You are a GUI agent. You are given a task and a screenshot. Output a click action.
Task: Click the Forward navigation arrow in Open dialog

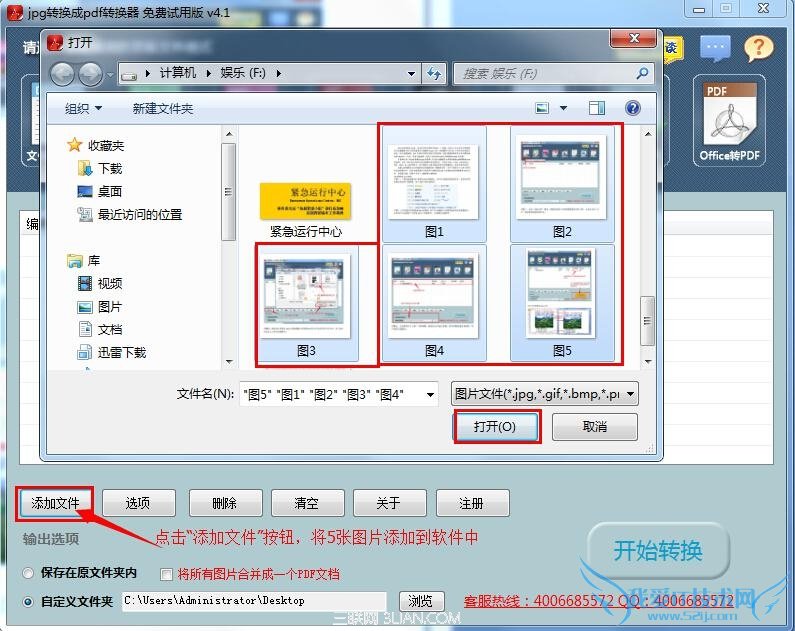point(90,75)
